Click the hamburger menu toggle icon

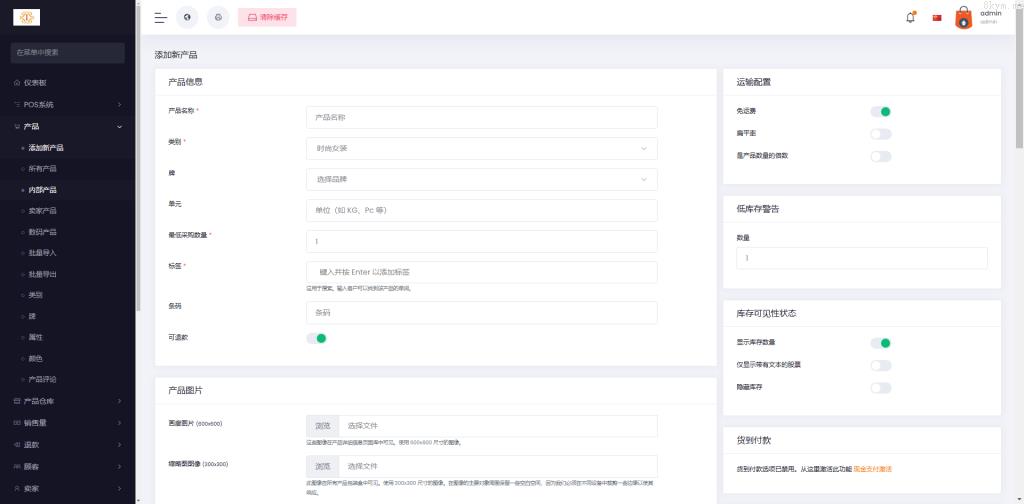160,17
